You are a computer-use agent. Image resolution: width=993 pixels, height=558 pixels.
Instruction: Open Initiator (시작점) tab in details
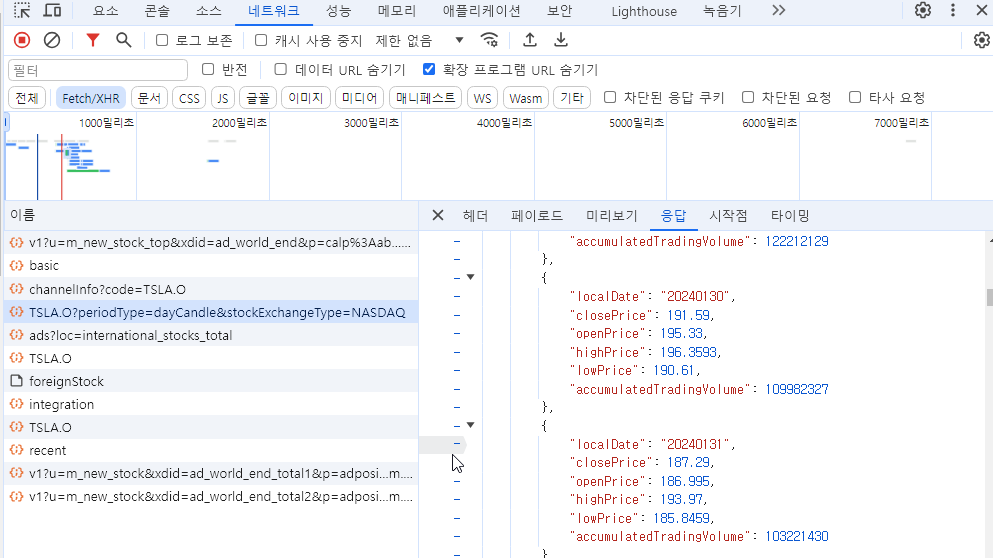[728, 216]
